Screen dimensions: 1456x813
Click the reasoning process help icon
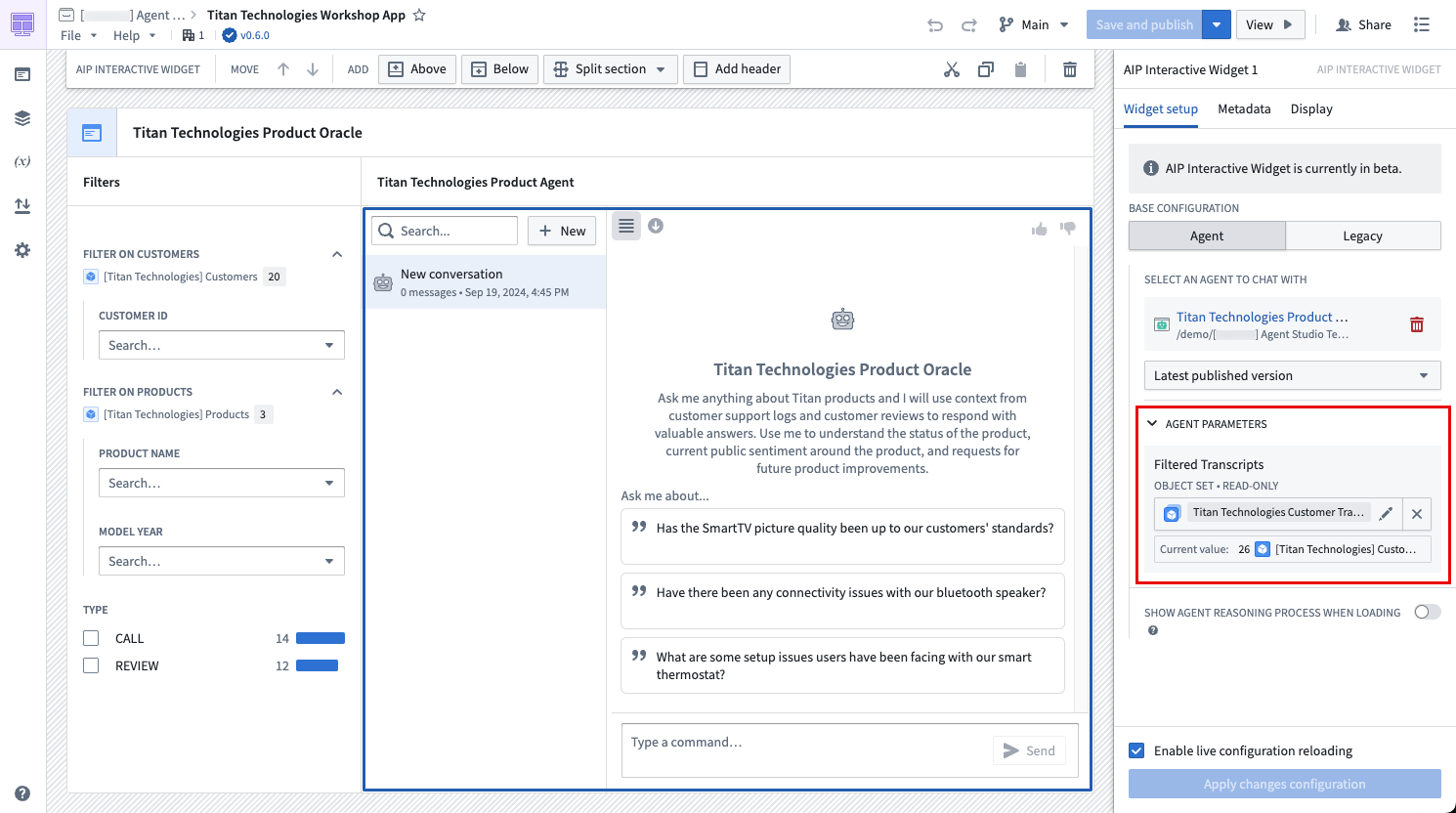click(x=1153, y=630)
